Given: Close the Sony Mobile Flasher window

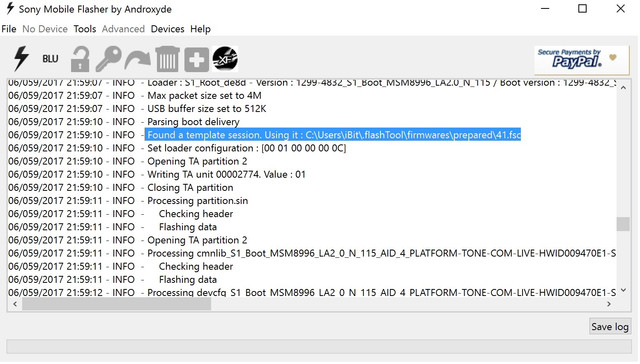Looking at the screenshot, I should click(620, 9).
